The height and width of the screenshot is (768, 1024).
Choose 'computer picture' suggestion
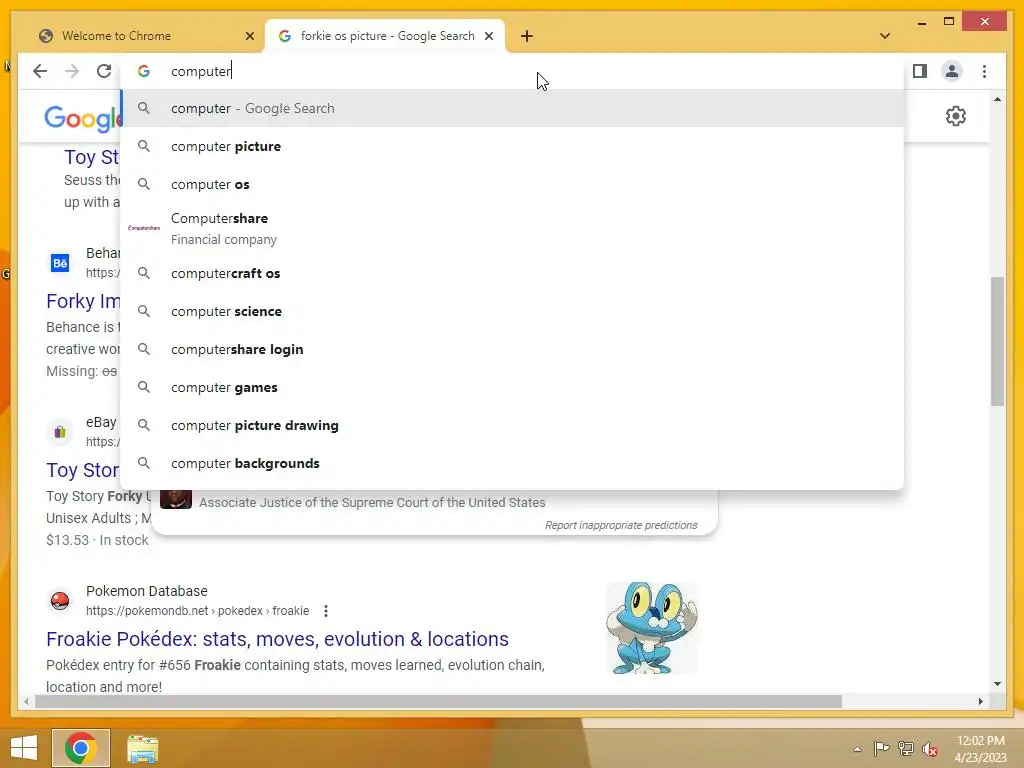[513, 146]
